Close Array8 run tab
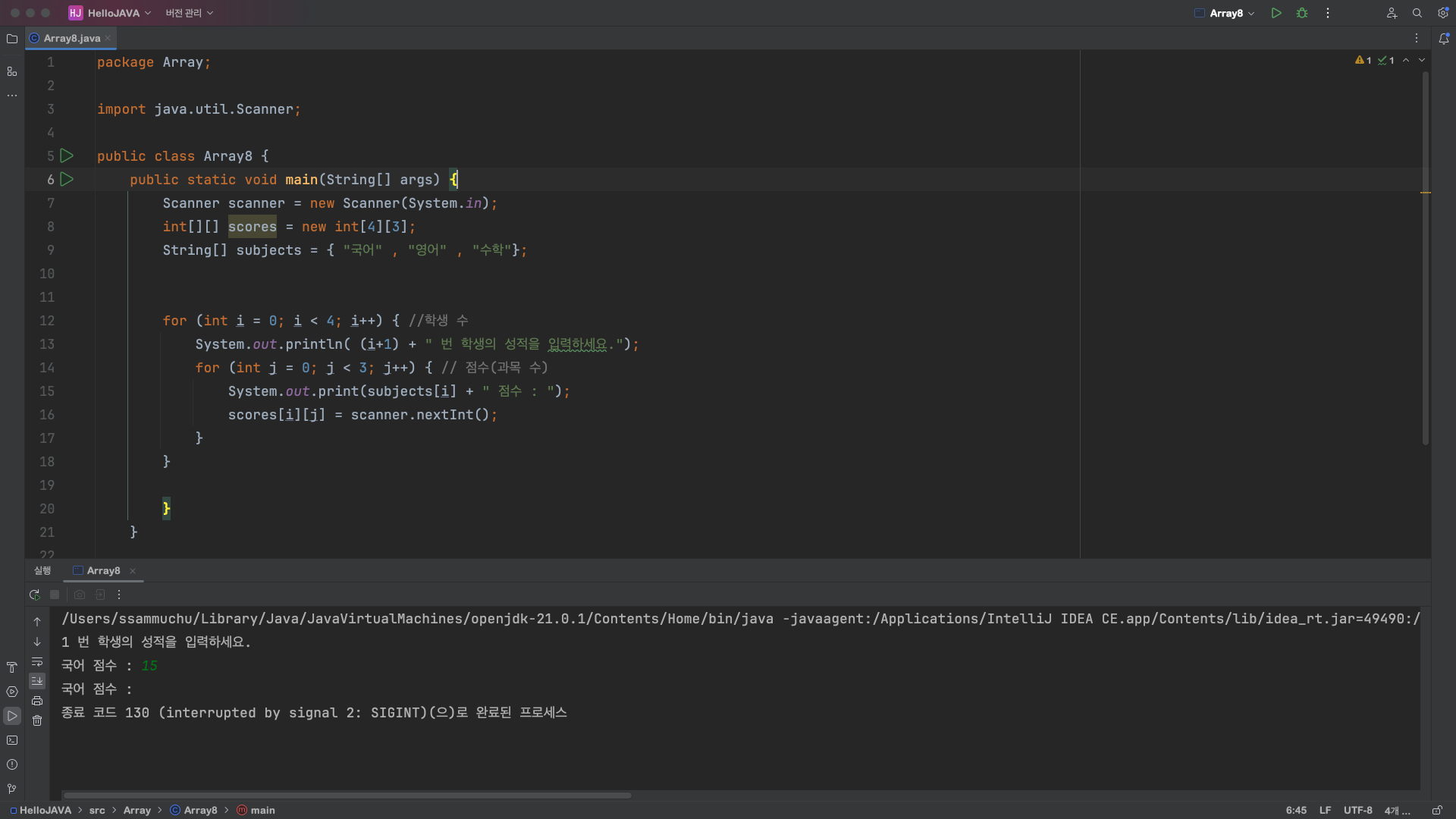The image size is (1456, 819). click(x=133, y=571)
